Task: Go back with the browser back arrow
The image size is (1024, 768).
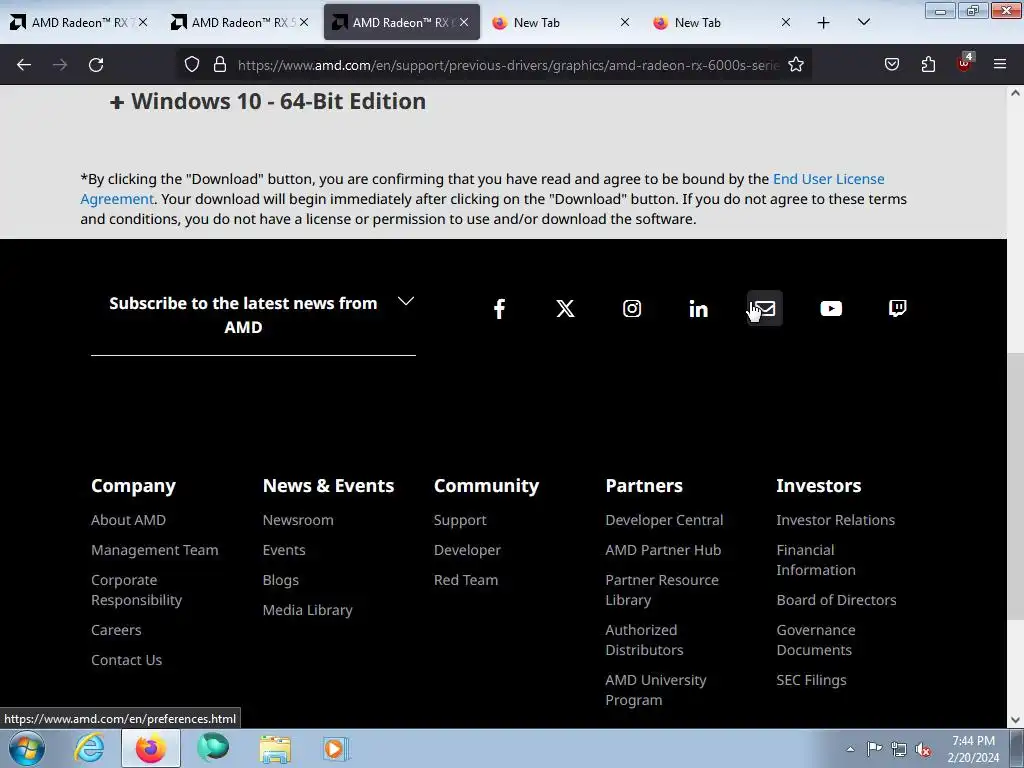Action: click(24, 65)
